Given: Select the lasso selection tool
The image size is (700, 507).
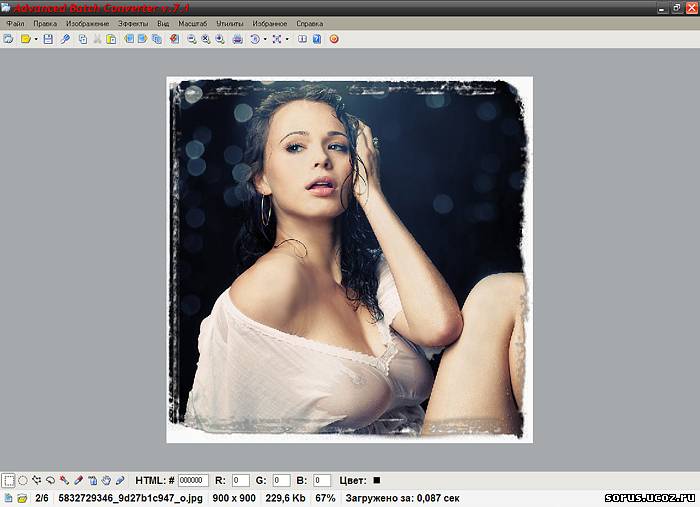Looking at the screenshot, I should pos(50,480).
